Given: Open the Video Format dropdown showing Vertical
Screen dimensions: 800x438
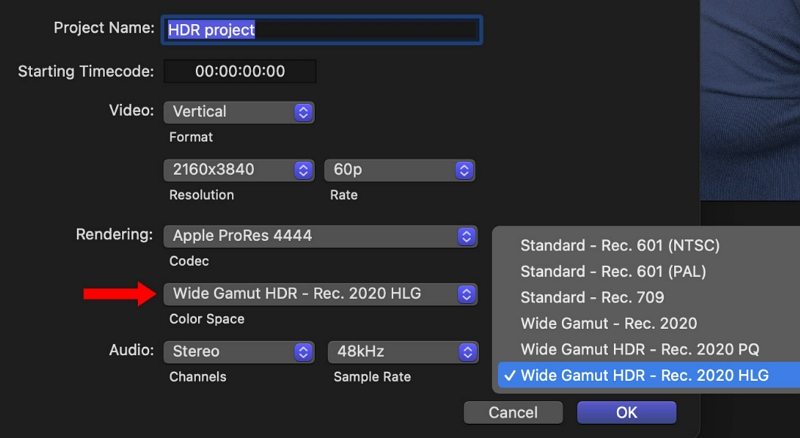Looking at the screenshot, I should tap(239, 112).
